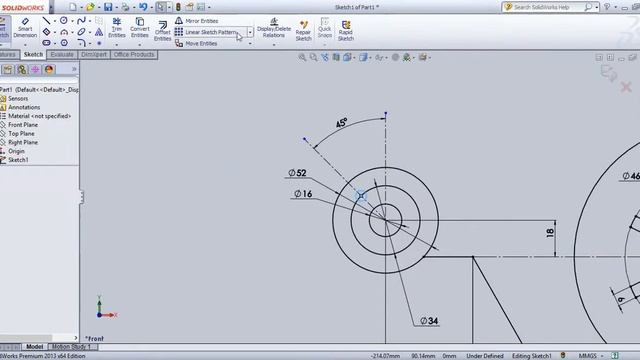Select Origin in the feature tree

coord(16,151)
